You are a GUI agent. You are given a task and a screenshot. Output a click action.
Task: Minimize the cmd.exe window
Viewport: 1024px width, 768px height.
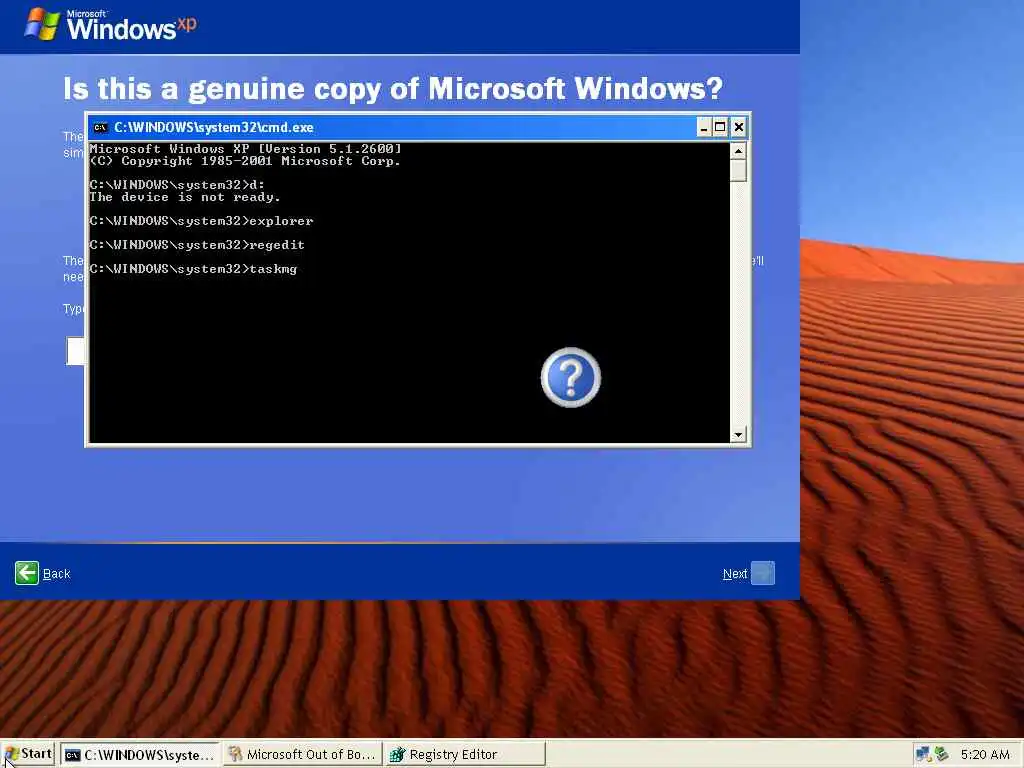point(703,127)
